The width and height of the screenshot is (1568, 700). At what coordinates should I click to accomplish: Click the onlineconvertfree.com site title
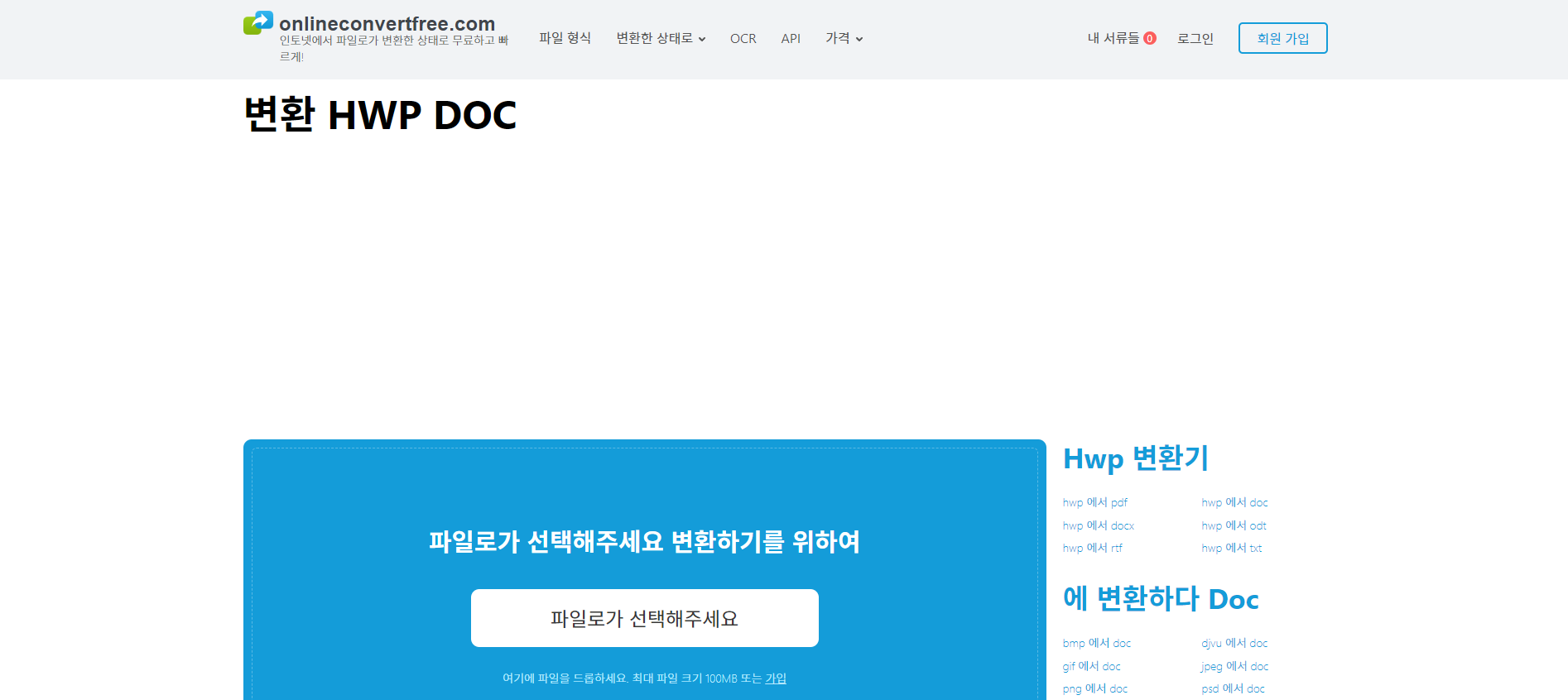tap(387, 24)
